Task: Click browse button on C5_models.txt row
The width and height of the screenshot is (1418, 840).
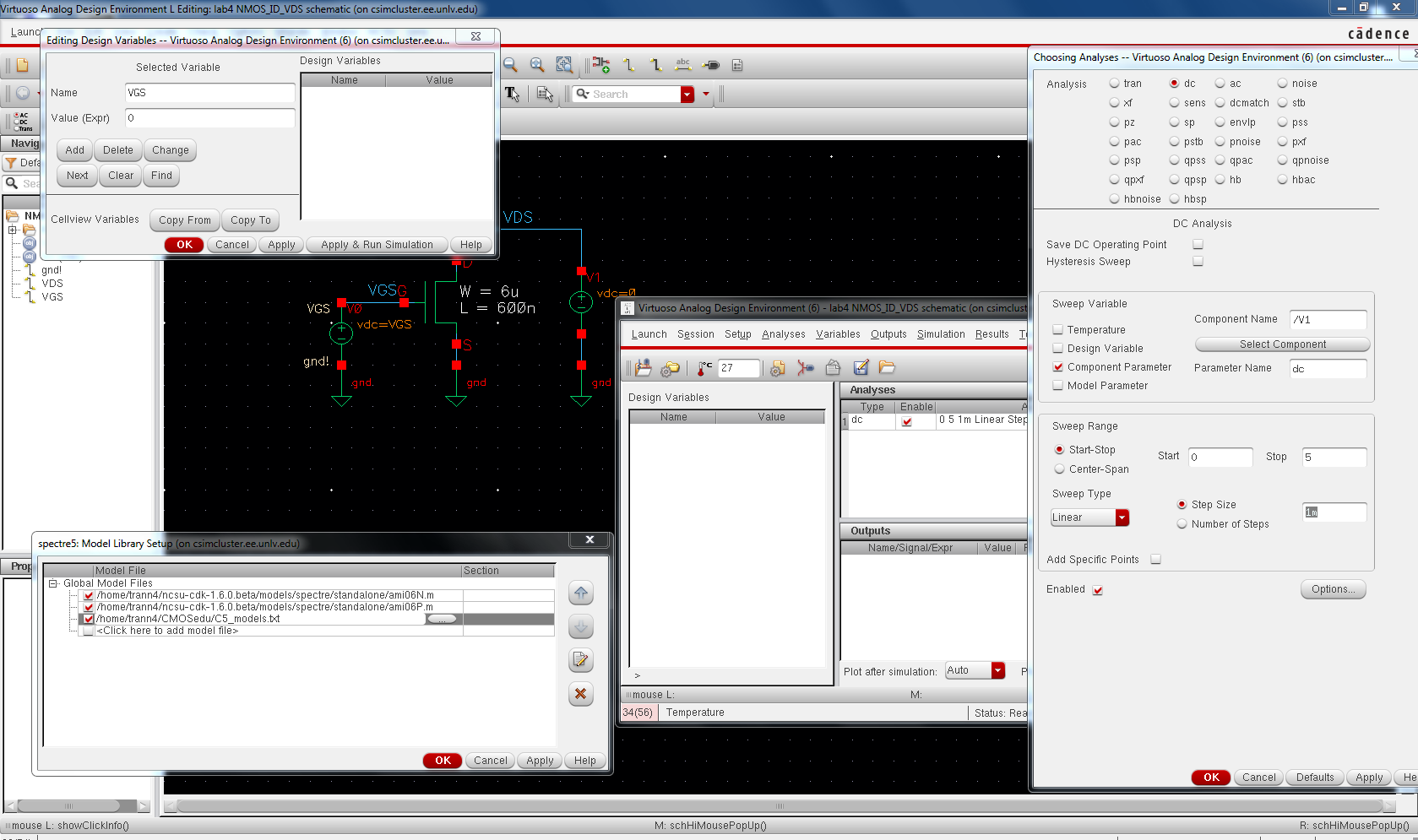Action: pyautogui.click(x=442, y=619)
